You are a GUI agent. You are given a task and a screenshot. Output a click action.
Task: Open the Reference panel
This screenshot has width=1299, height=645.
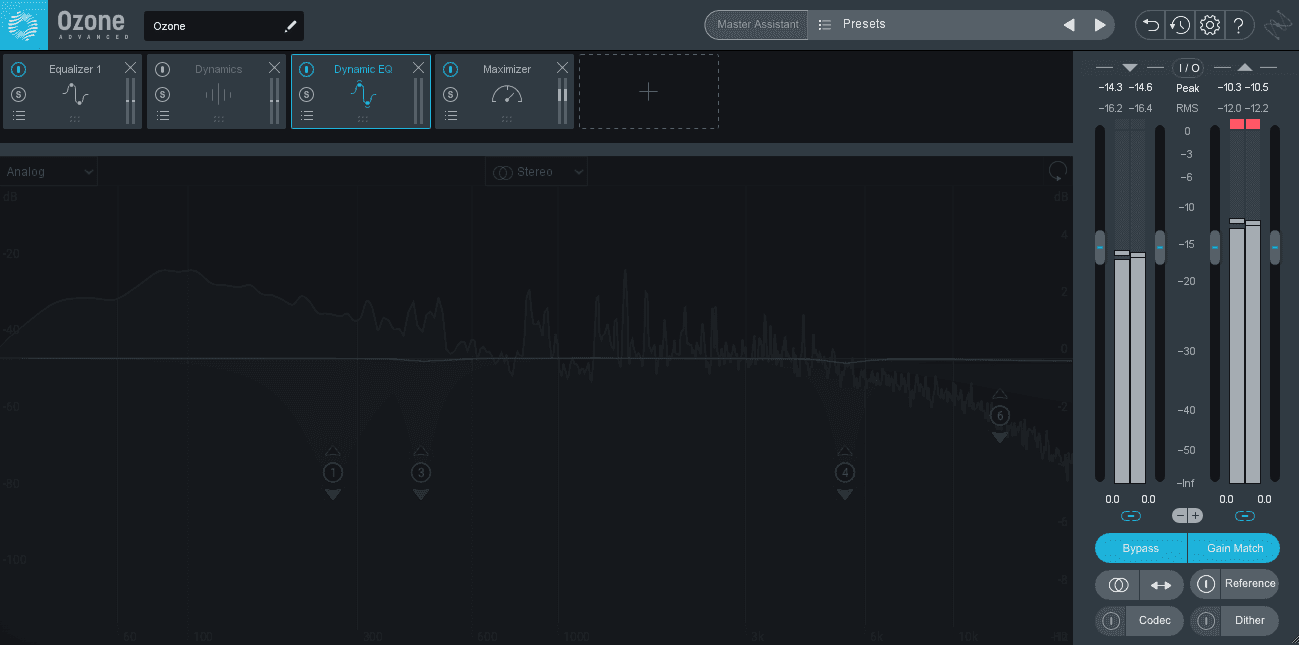[1250, 584]
